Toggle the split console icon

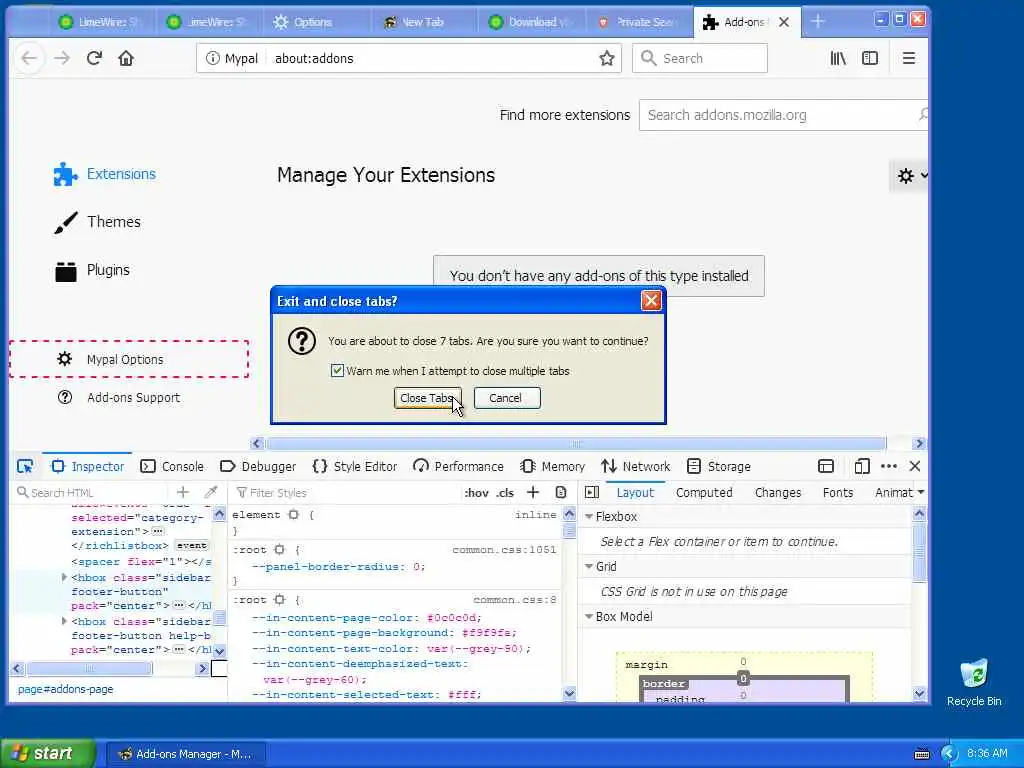pos(825,466)
